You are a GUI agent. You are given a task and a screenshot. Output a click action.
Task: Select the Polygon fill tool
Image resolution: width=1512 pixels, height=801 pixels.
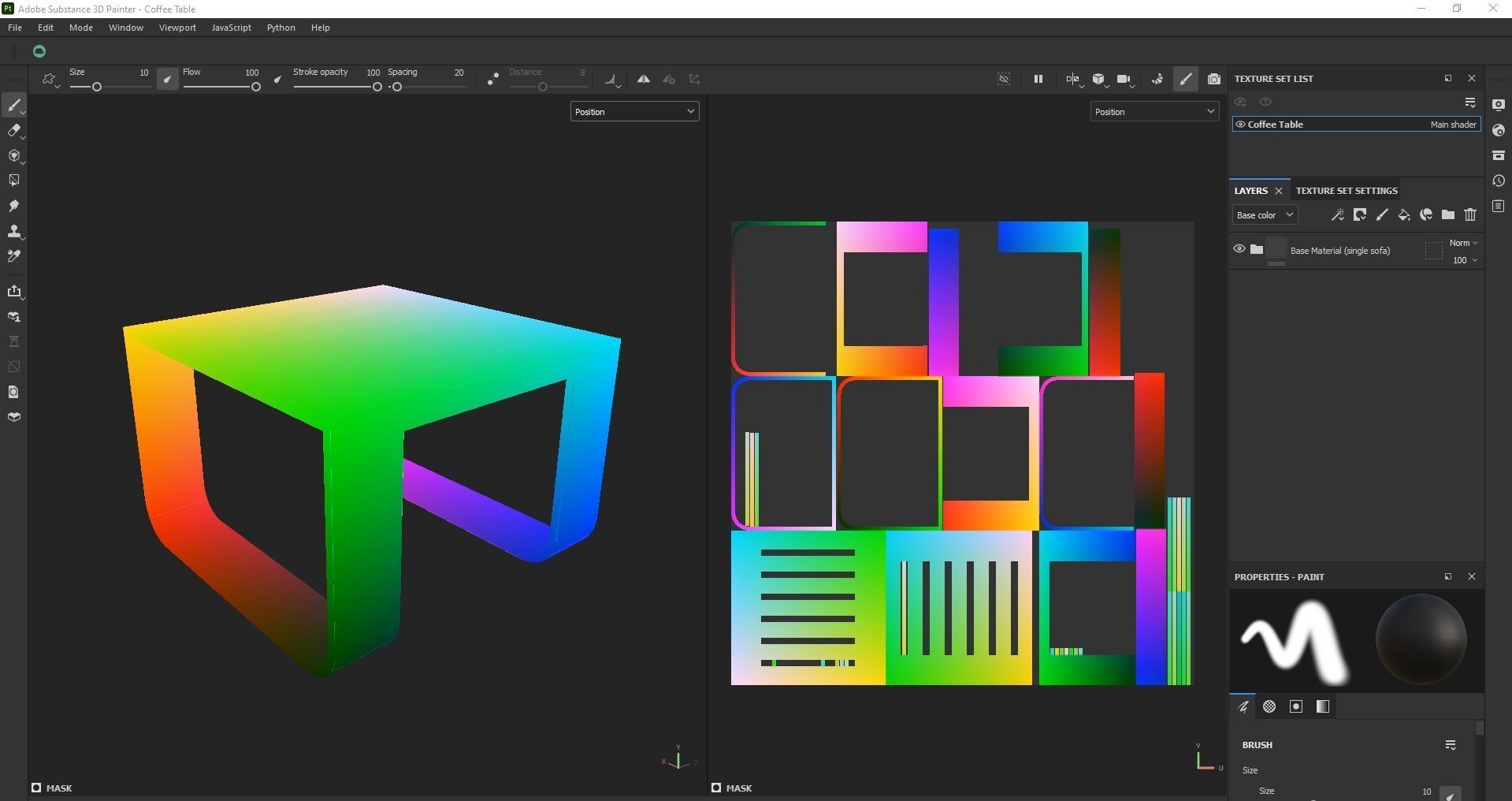point(14,181)
